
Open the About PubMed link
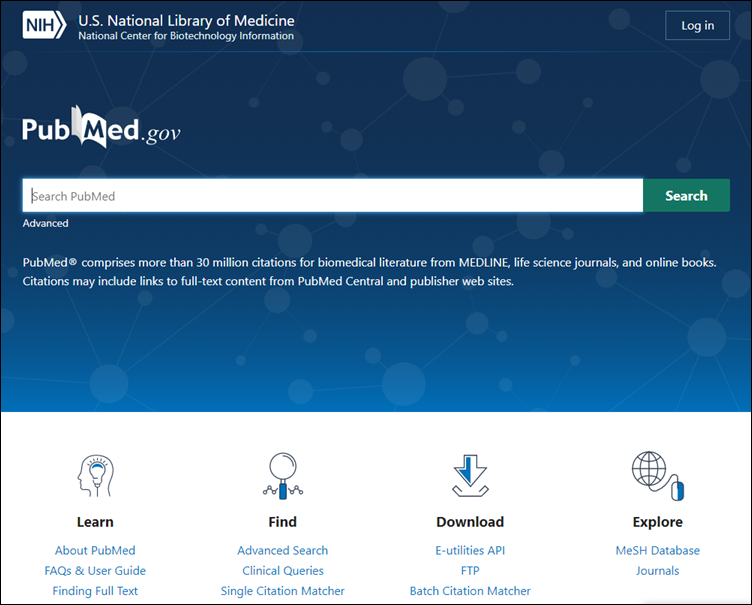95,550
